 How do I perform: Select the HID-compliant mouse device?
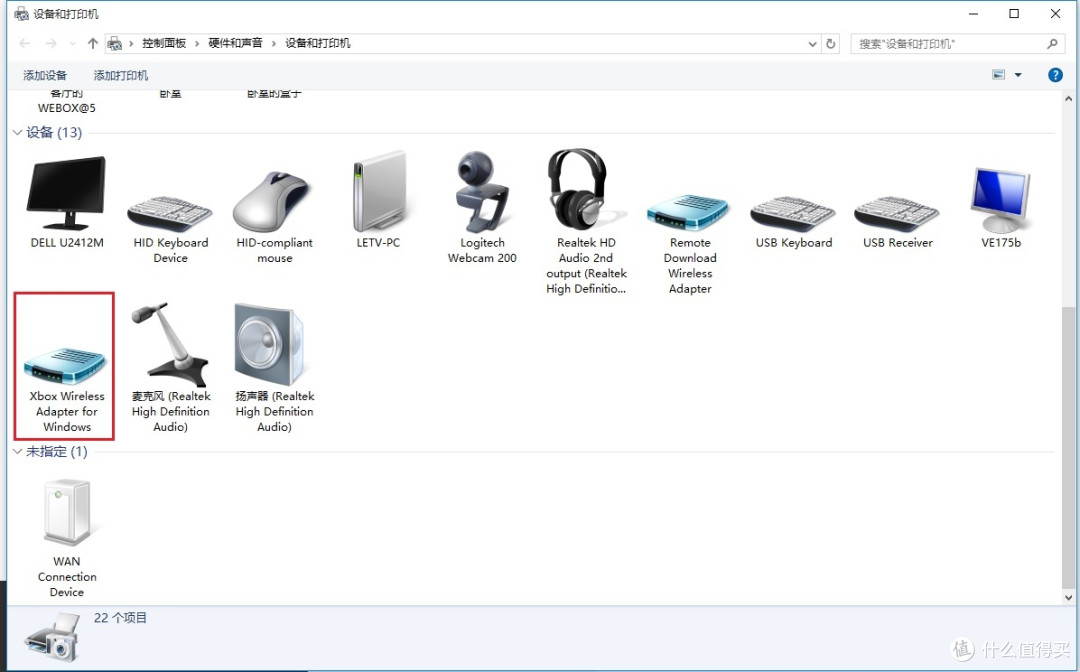click(274, 217)
